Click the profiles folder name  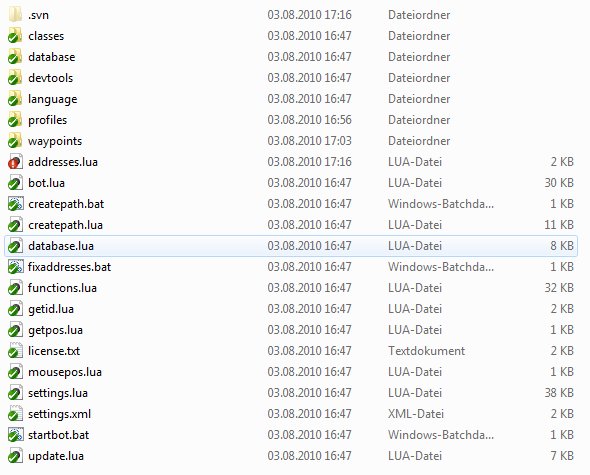point(47,120)
